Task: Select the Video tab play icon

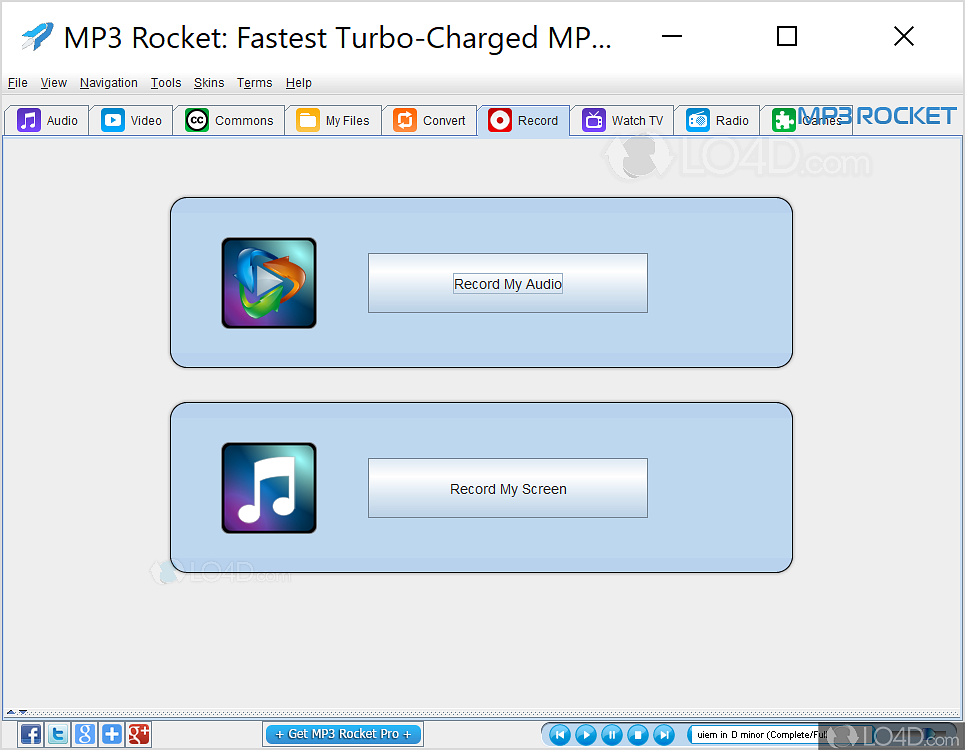Action: (x=111, y=120)
